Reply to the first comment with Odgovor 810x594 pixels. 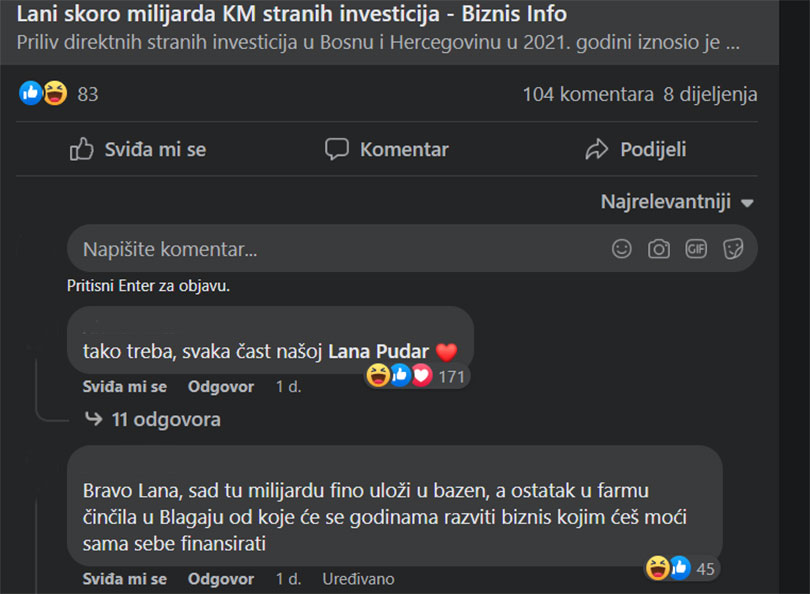click(x=221, y=387)
